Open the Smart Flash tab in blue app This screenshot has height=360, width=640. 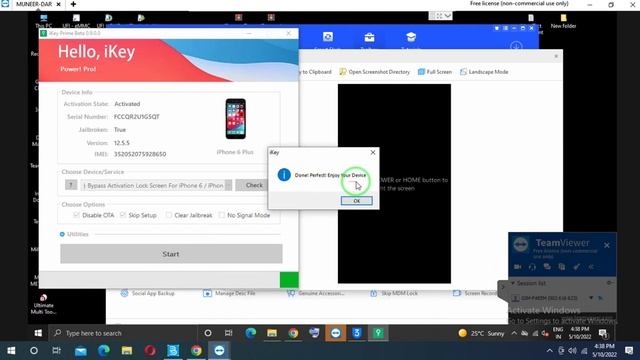(x=328, y=40)
